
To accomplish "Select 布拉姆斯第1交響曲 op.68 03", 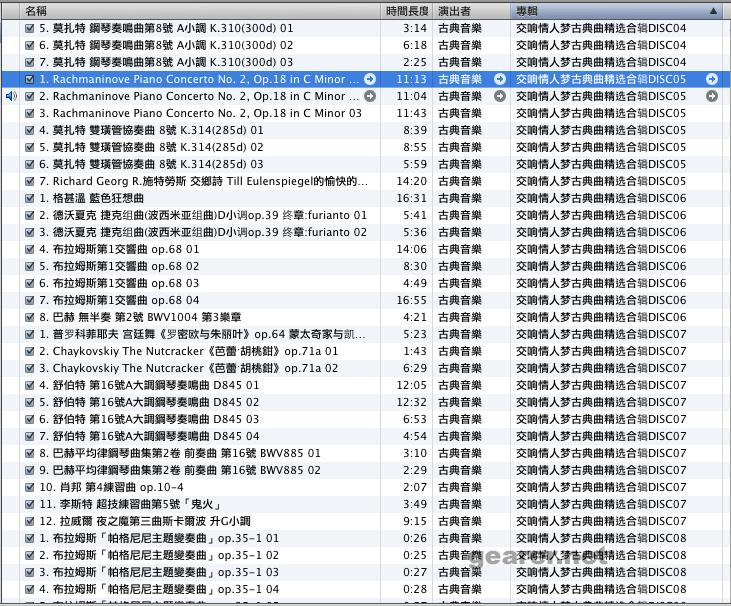I will click(x=119, y=283).
